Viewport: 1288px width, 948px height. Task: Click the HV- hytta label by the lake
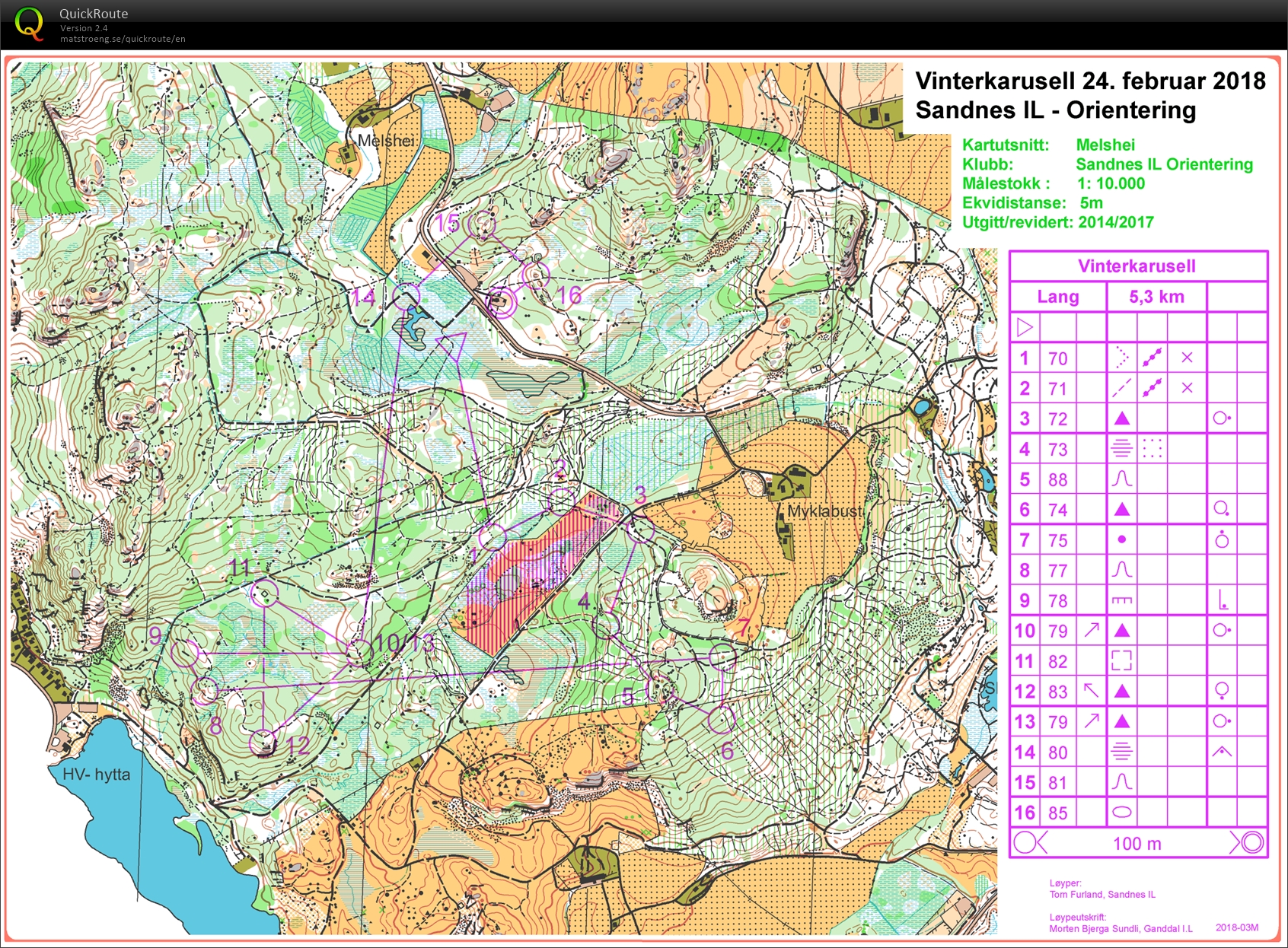pyautogui.click(x=96, y=775)
